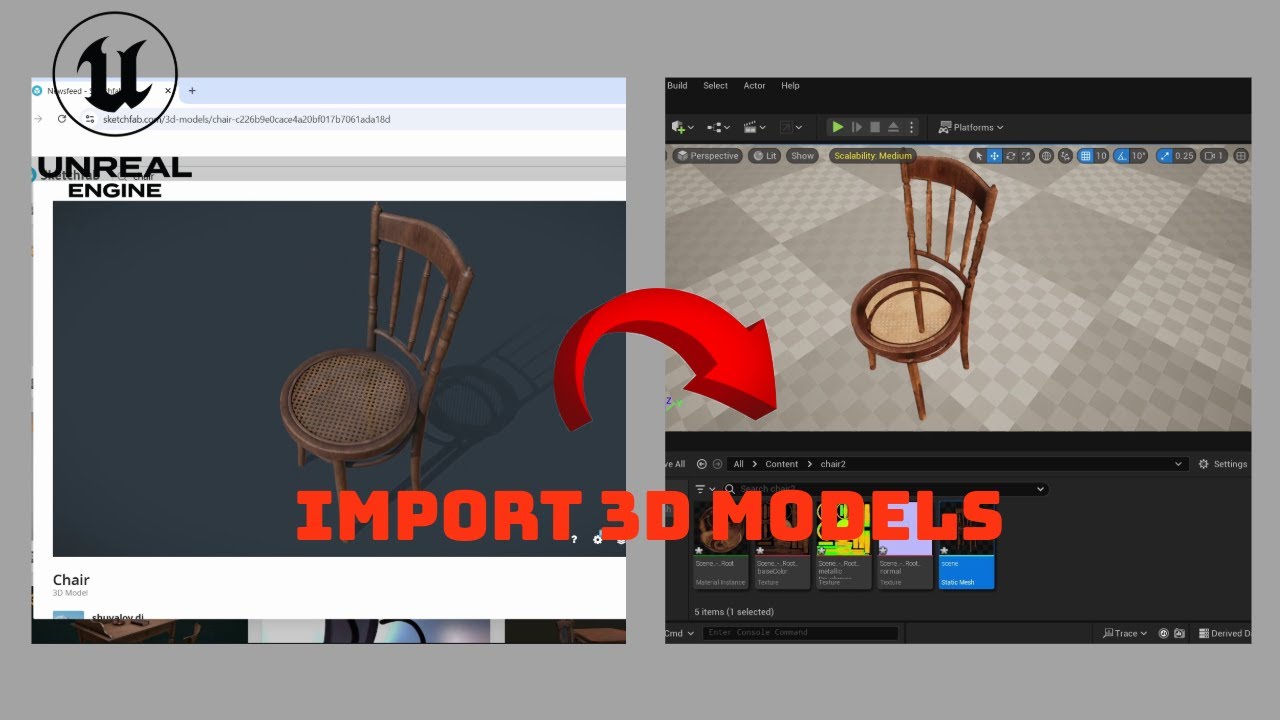Click the surface snapping icon
The width and height of the screenshot is (1280, 720).
coord(1066,156)
